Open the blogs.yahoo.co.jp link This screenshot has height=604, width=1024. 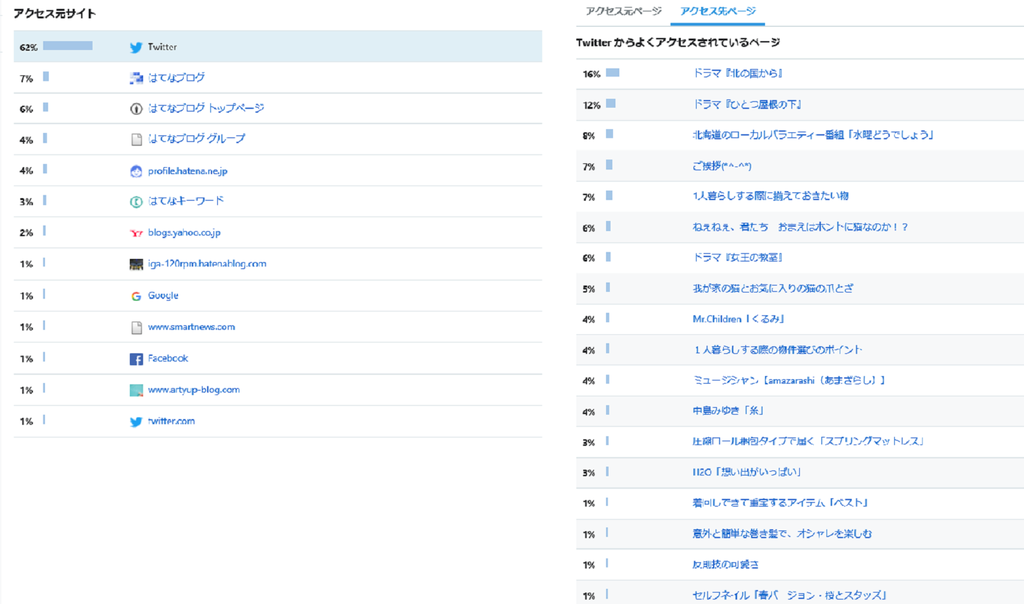[184, 232]
